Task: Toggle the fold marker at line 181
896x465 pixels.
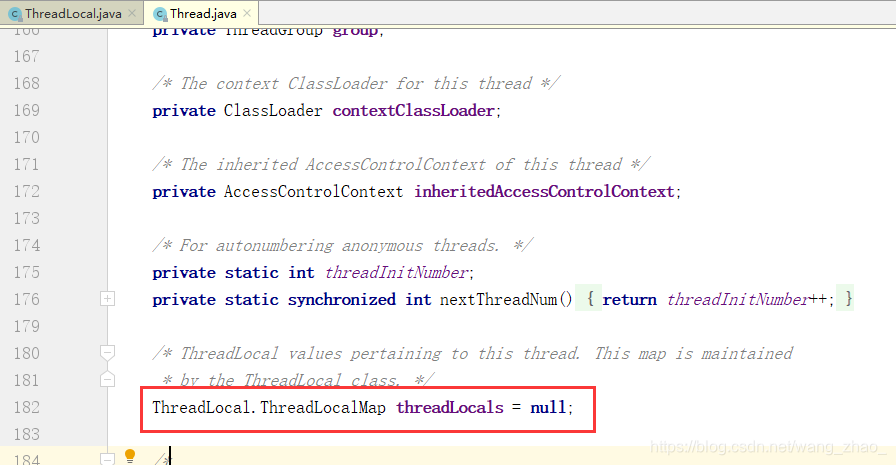Action: [107, 380]
